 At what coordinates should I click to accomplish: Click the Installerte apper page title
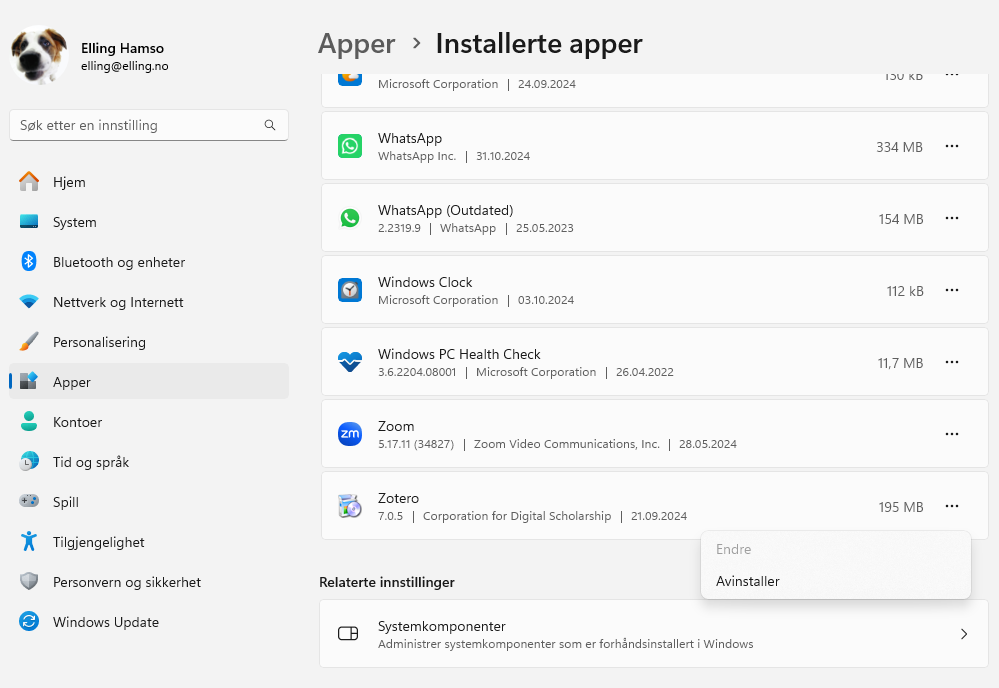coord(539,44)
